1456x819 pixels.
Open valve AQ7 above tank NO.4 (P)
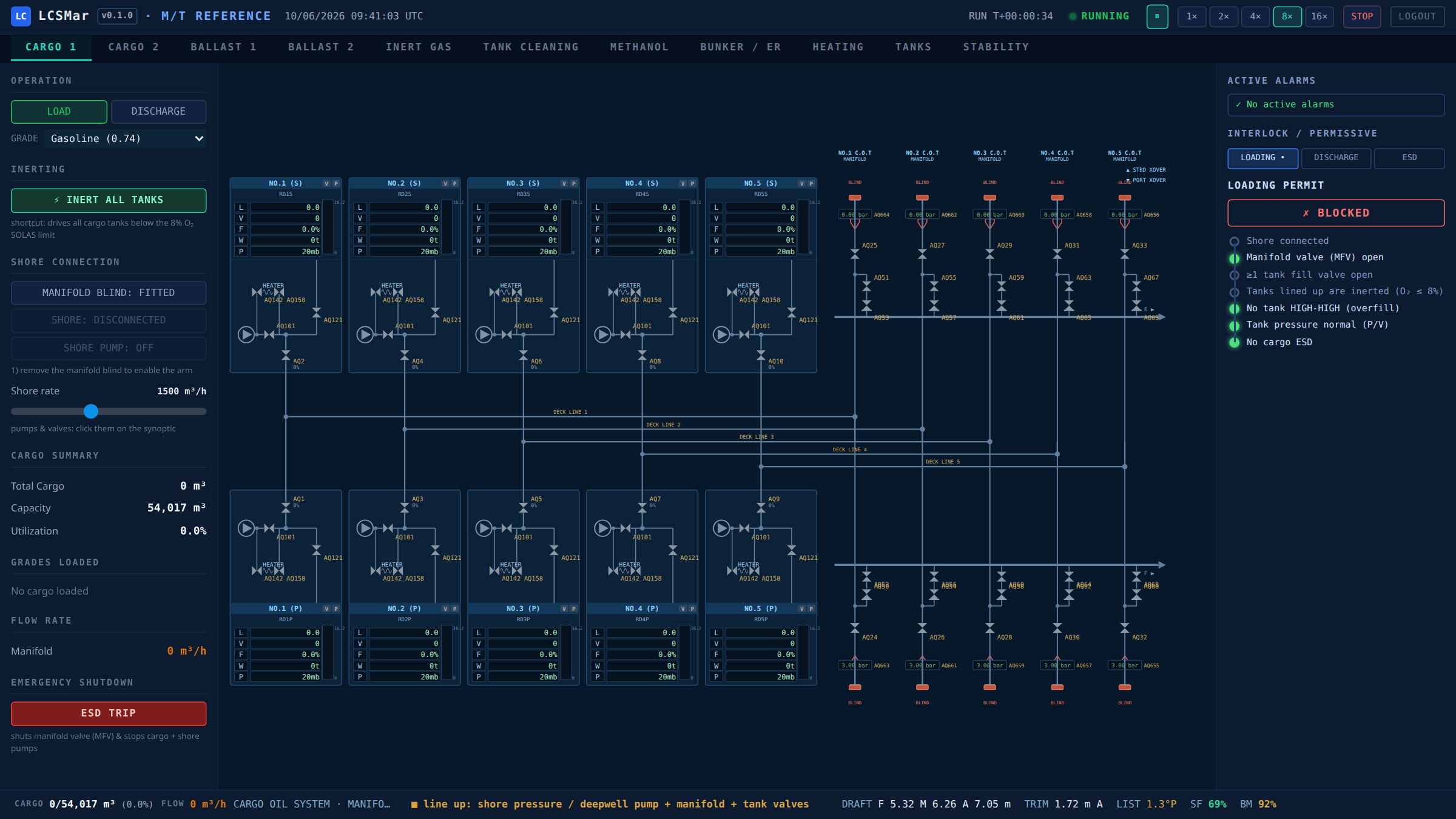point(642,507)
